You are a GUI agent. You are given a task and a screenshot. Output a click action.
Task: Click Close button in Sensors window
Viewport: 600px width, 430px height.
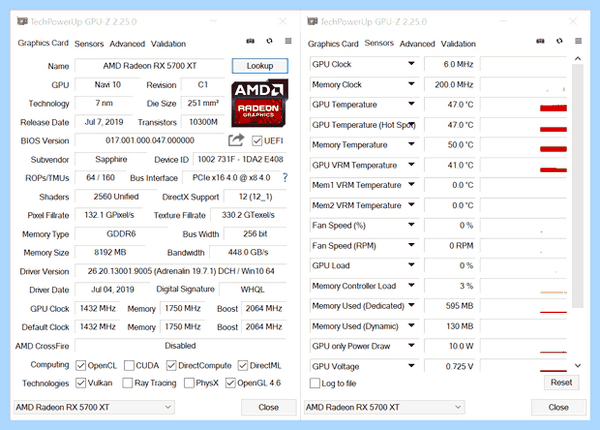[558, 407]
